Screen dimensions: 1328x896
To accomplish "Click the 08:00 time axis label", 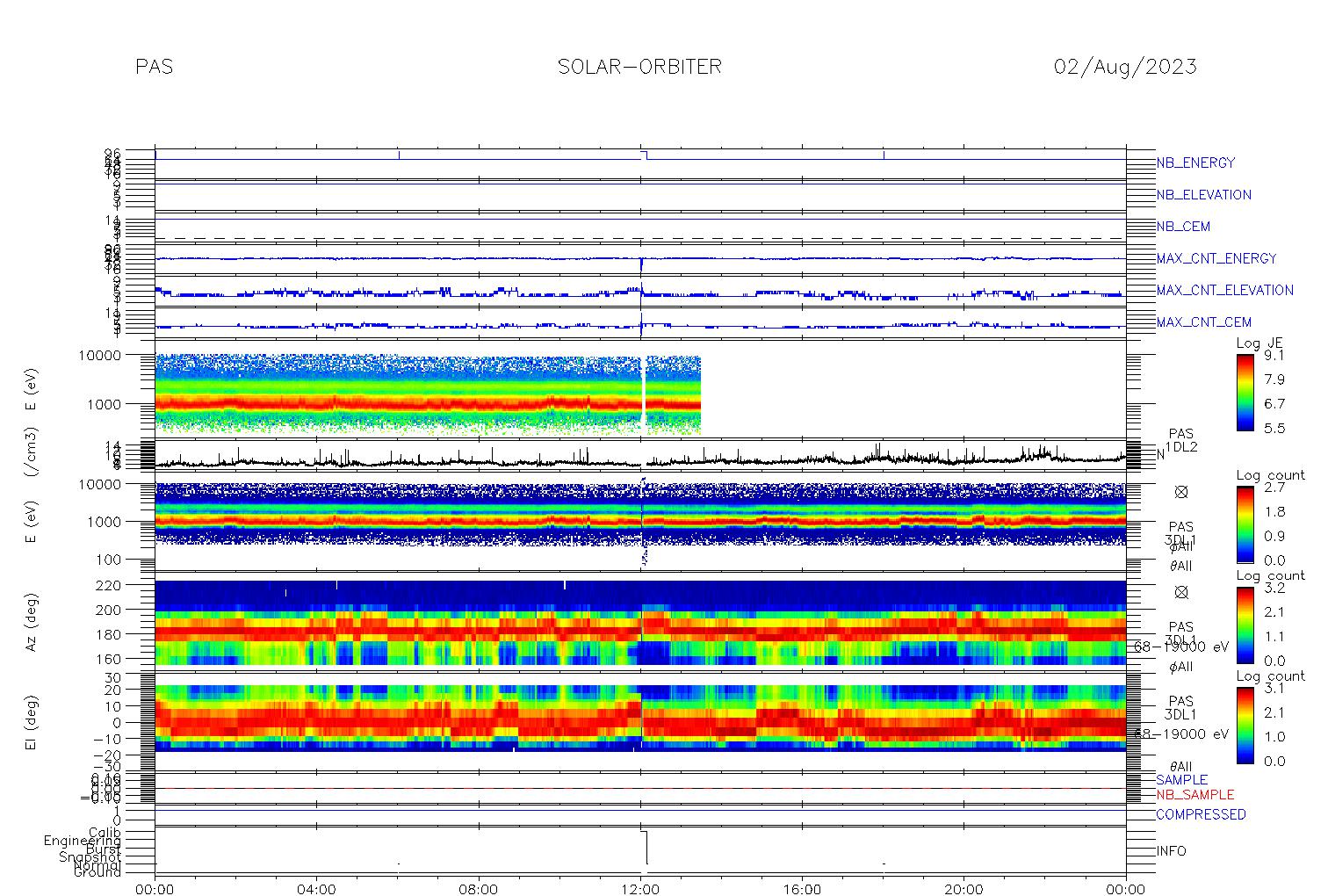I will tap(479, 889).
